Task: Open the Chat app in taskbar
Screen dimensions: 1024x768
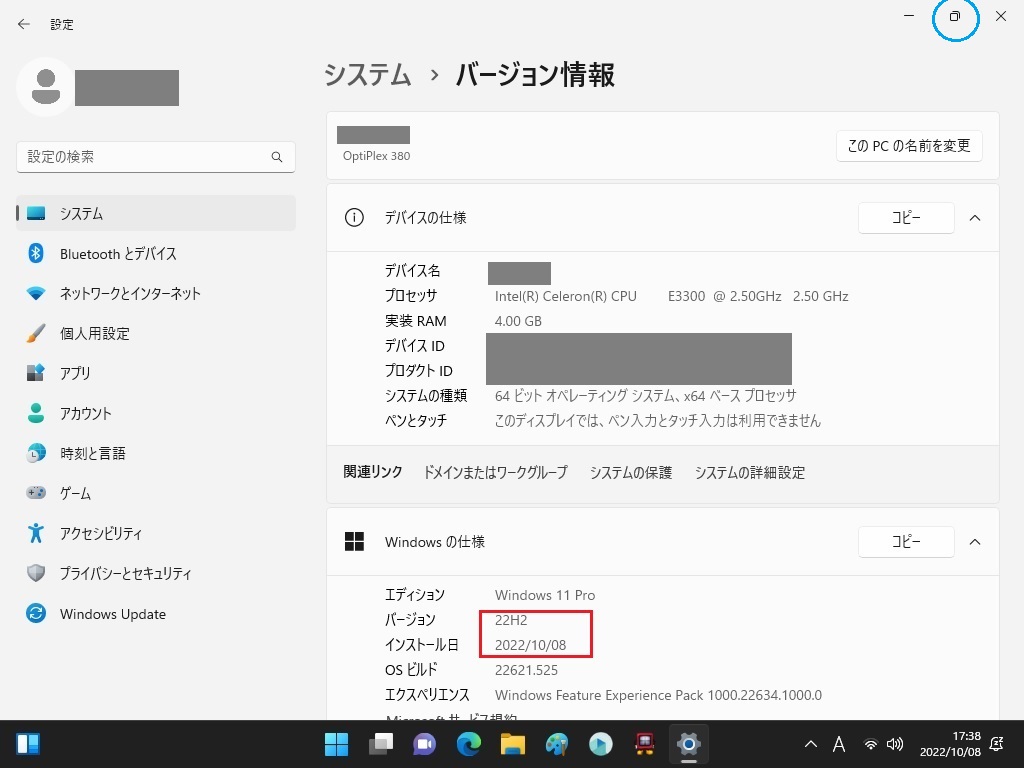Action: coord(424,744)
